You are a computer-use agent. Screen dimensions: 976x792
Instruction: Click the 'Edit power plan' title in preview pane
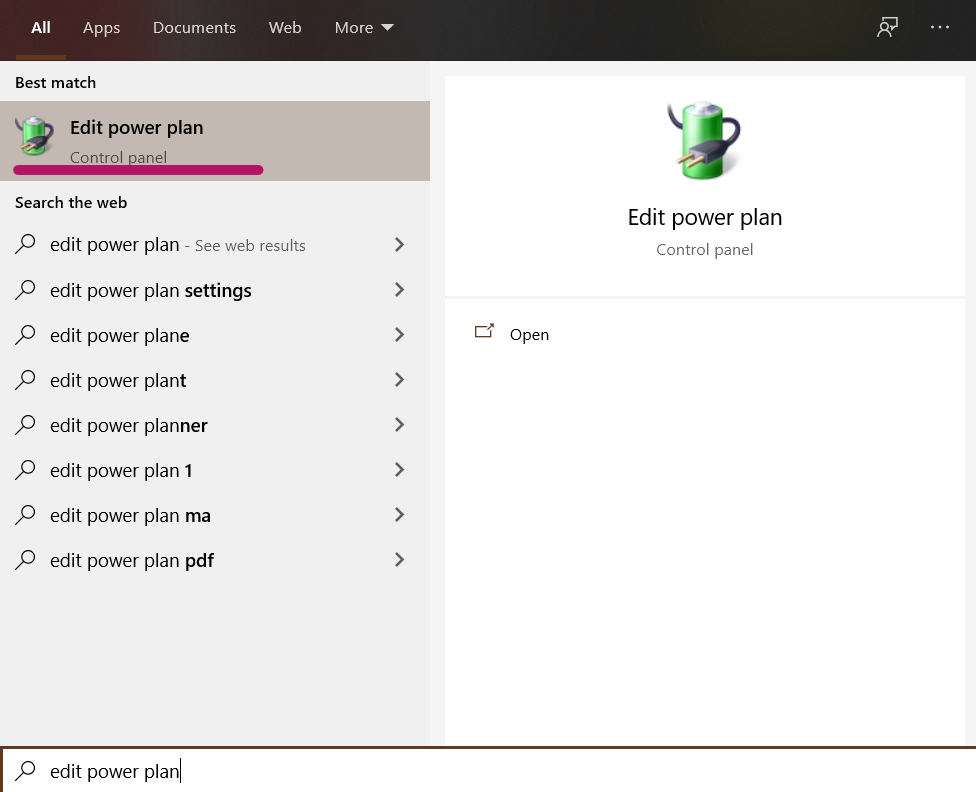click(705, 217)
